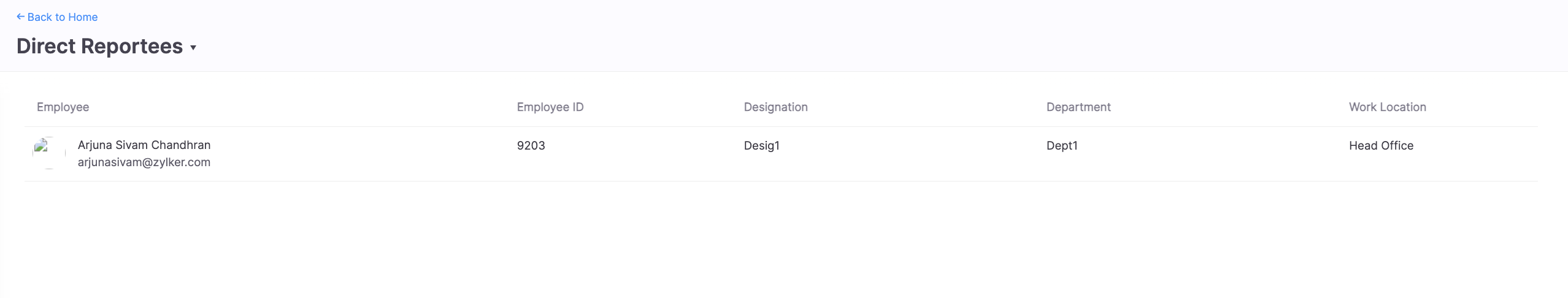Viewport: 1568px width, 298px height.
Task: Click the blank space between Desig1 and Dept1
Action: point(914,153)
